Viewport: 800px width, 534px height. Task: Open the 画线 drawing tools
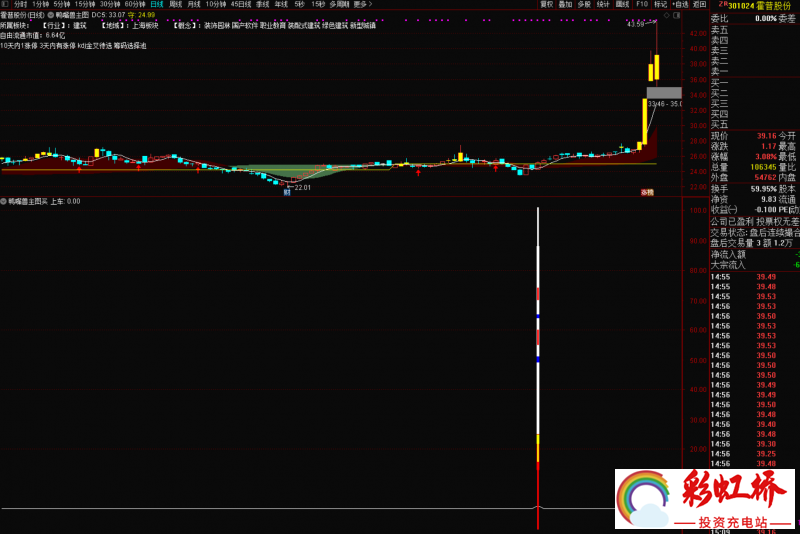(622, 4)
